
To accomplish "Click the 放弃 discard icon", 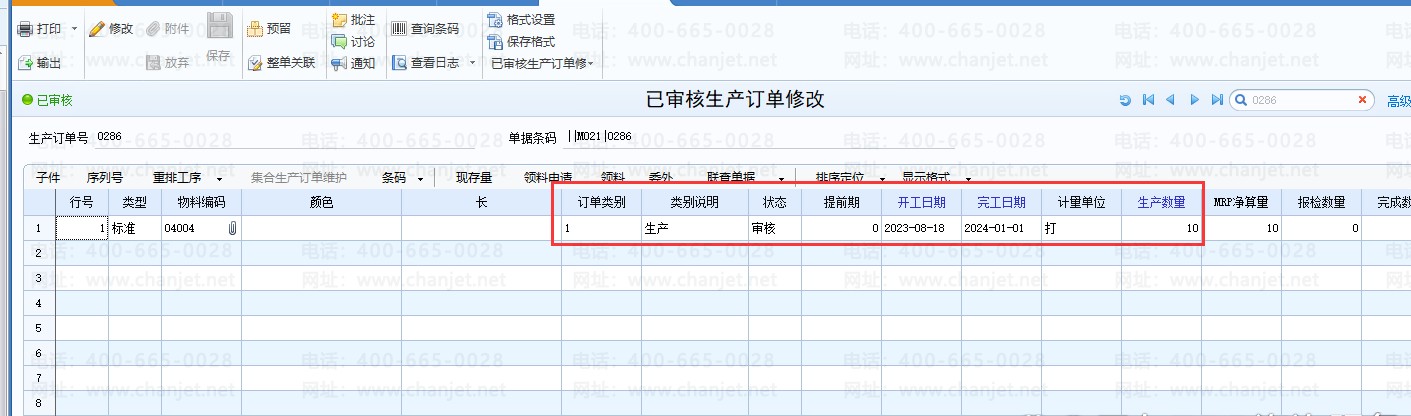I will pos(153,63).
